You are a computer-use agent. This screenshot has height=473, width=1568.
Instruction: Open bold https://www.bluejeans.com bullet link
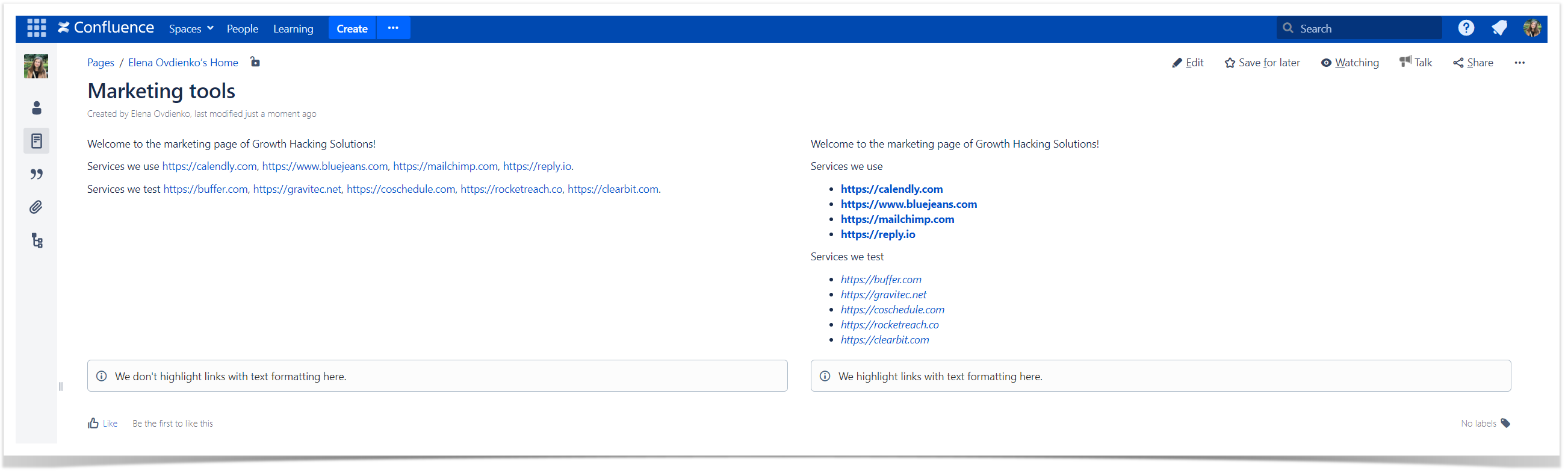click(x=908, y=205)
